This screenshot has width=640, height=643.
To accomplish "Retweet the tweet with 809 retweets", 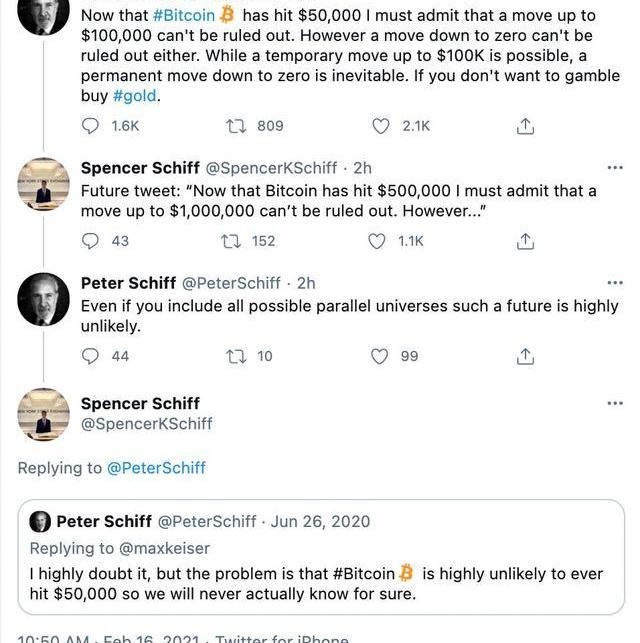I will [238, 126].
